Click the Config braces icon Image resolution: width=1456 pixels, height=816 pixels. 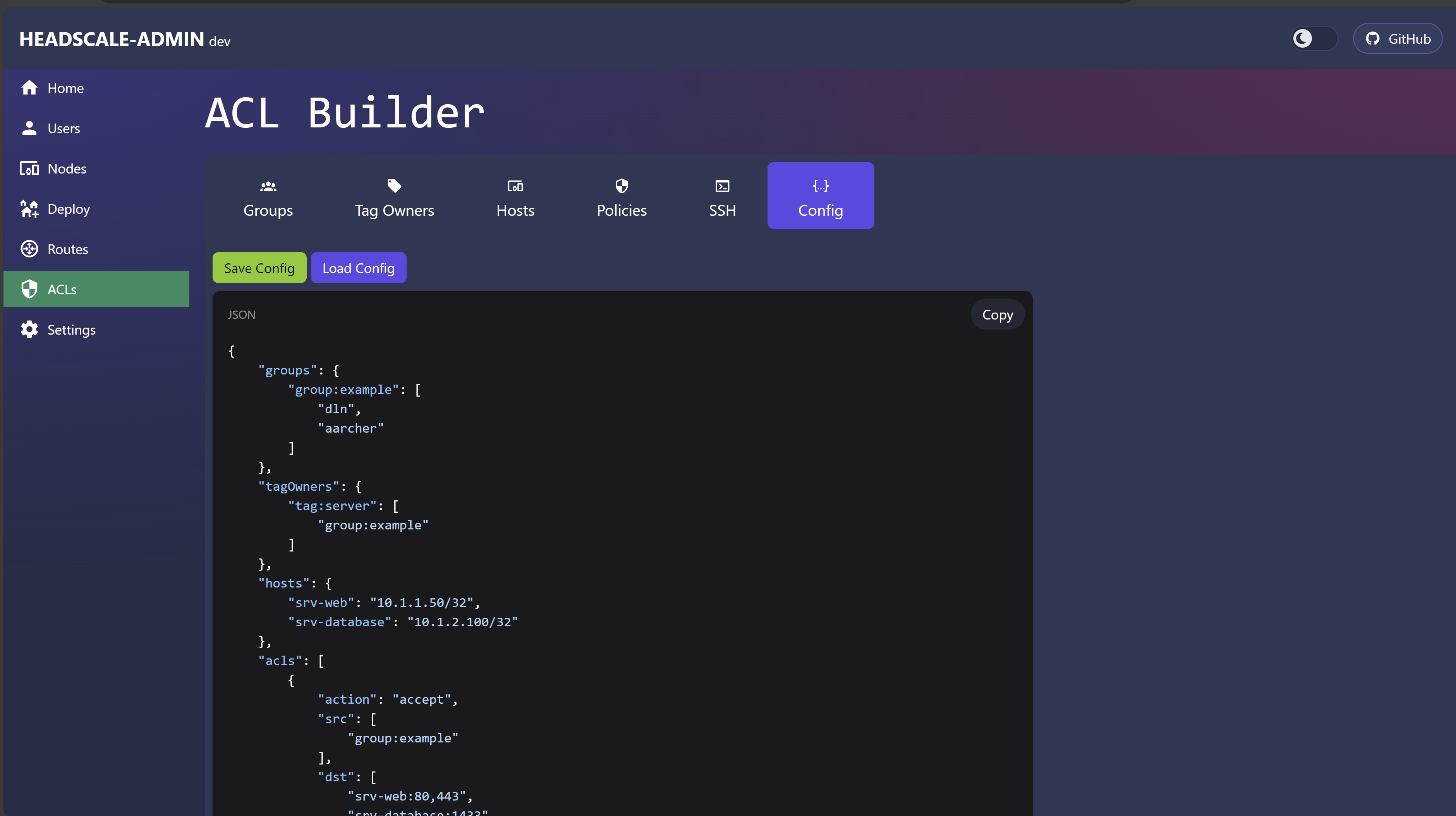point(821,186)
